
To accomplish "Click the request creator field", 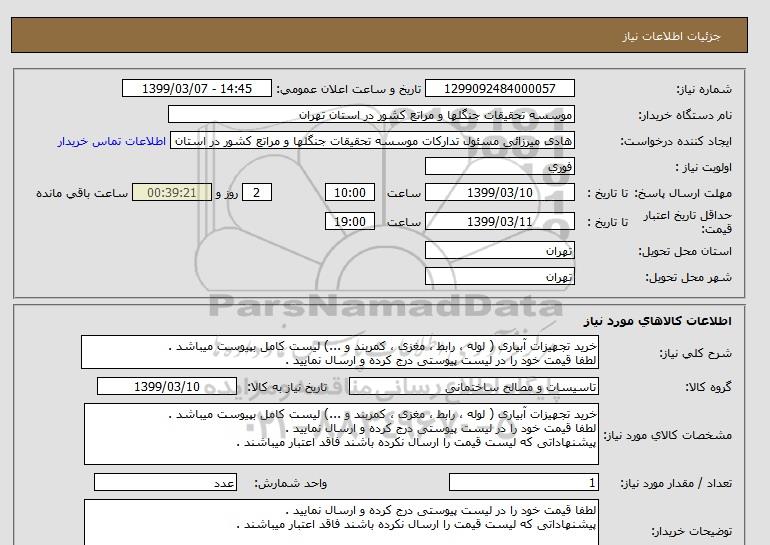I will pos(372,141).
